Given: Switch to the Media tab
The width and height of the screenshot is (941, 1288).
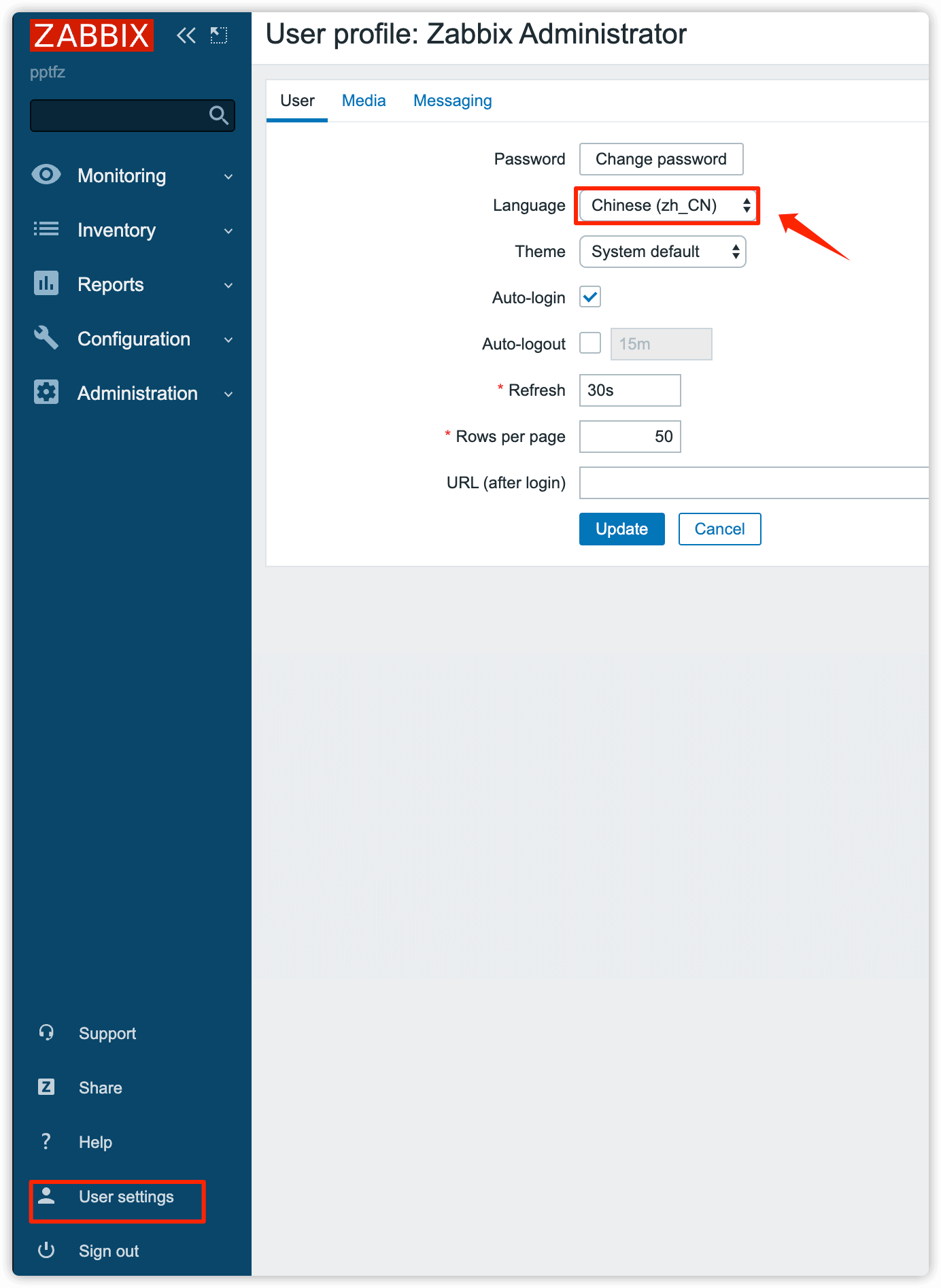Looking at the screenshot, I should 364,101.
